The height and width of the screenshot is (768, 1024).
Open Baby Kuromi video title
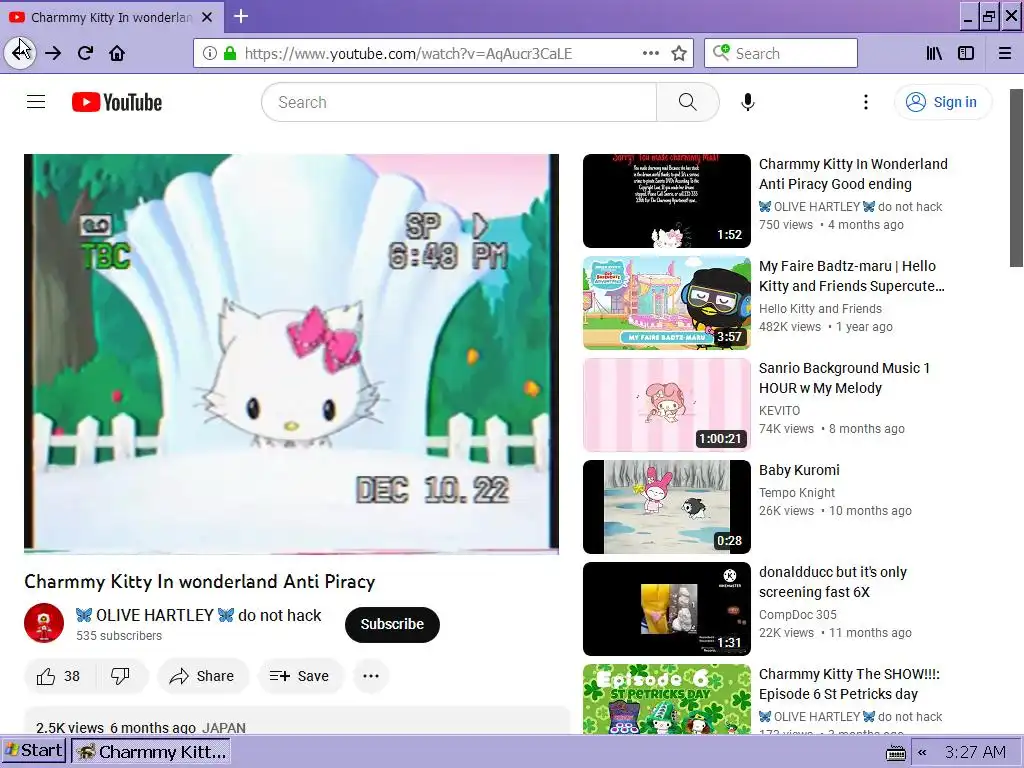pos(799,470)
